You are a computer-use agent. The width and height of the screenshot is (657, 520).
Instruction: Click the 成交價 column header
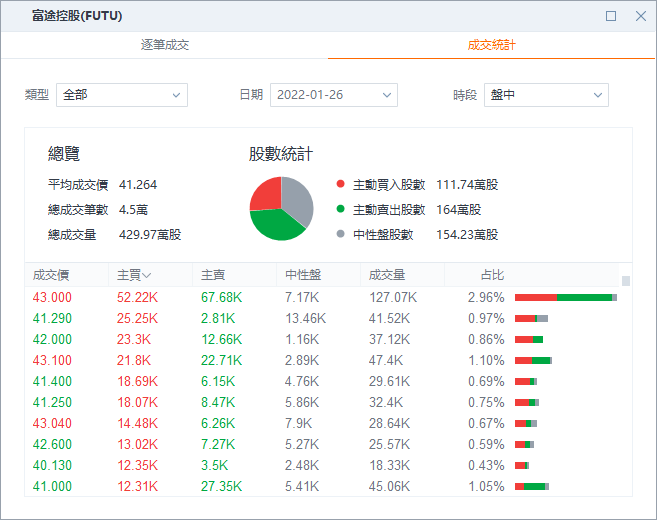point(51,275)
